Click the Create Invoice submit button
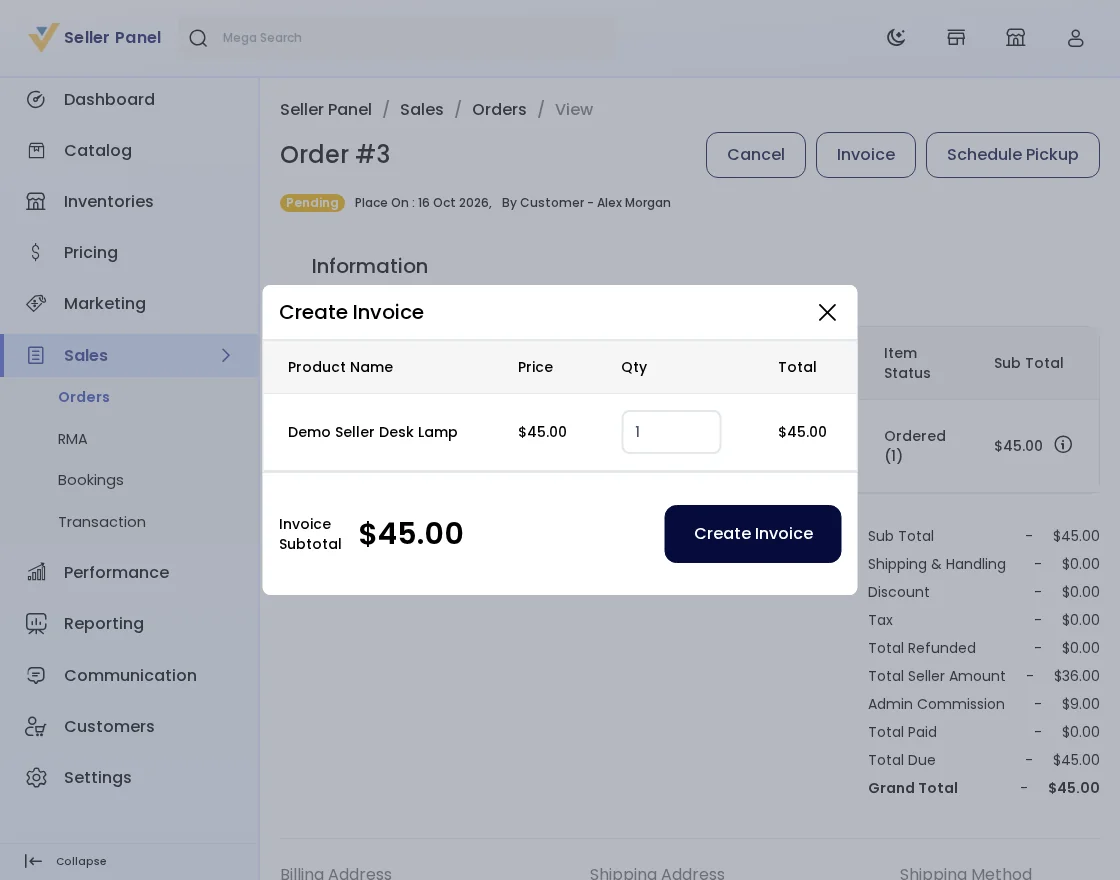This screenshot has height=880, width=1120. point(753,534)
